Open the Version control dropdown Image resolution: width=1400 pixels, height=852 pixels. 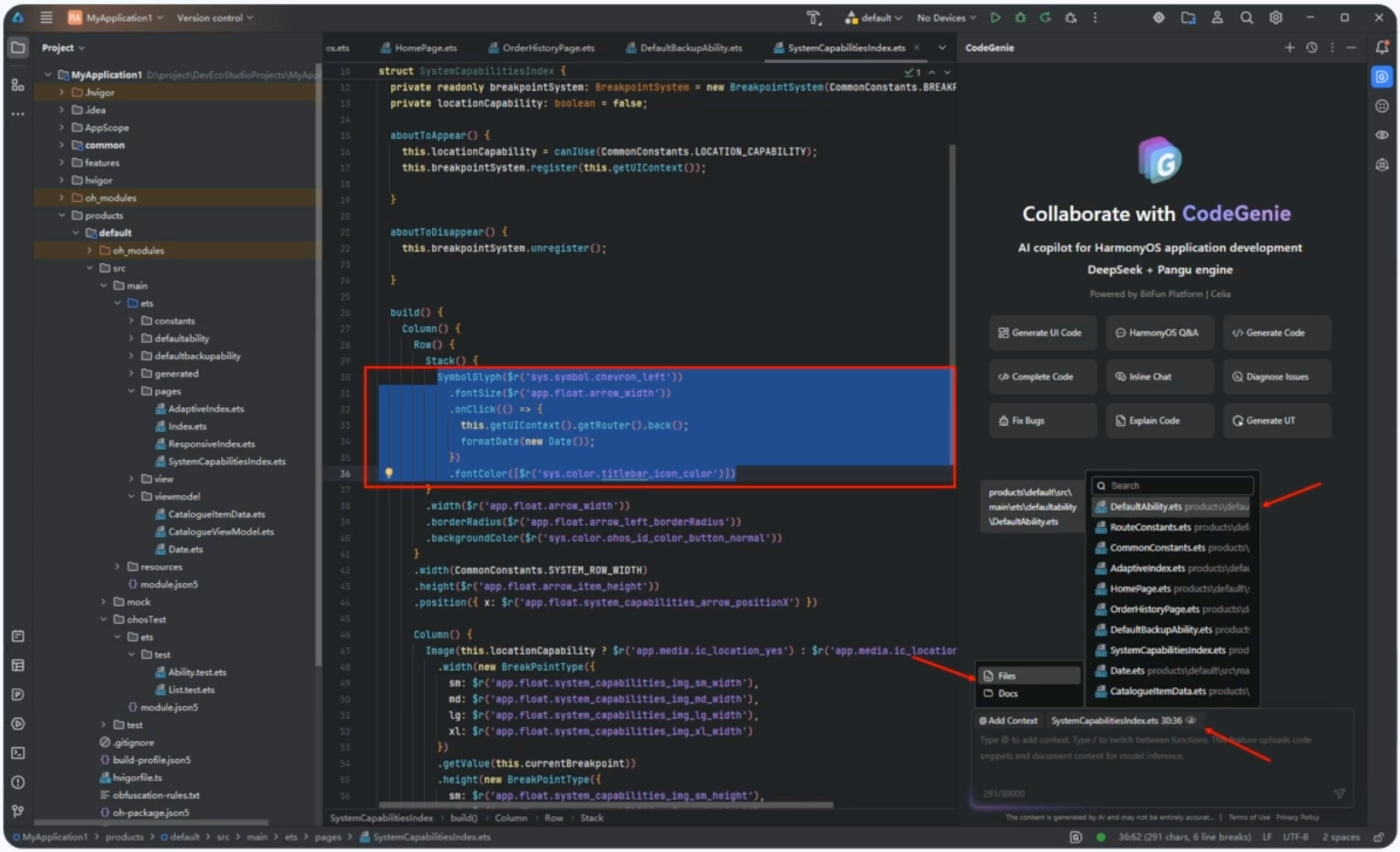214,18
